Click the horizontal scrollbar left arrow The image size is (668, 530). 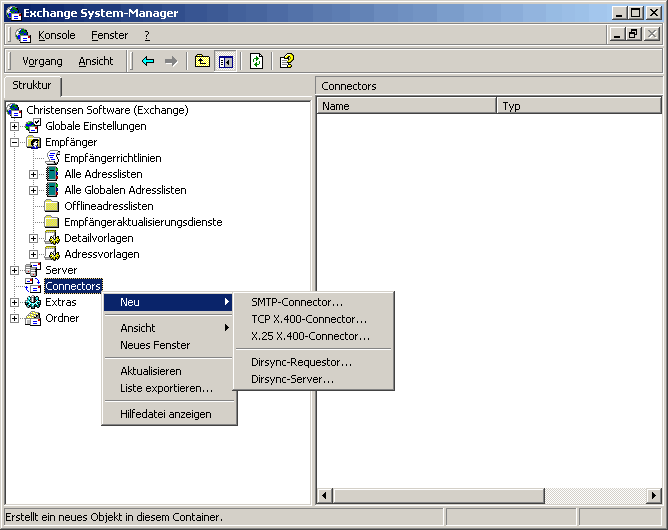tap(325, 495)
